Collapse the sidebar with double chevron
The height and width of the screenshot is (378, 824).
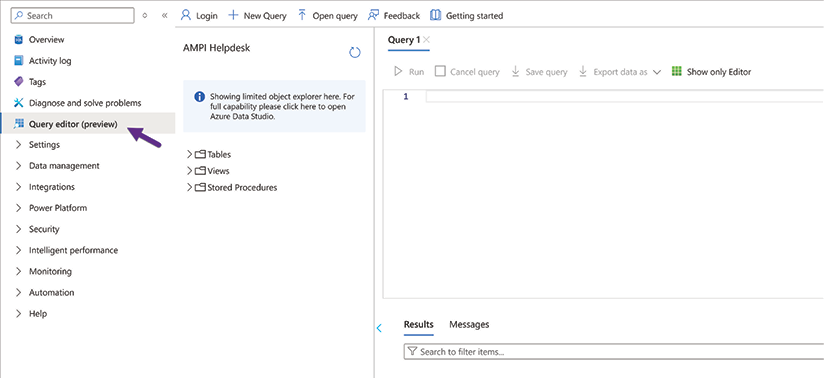(164, 15)
